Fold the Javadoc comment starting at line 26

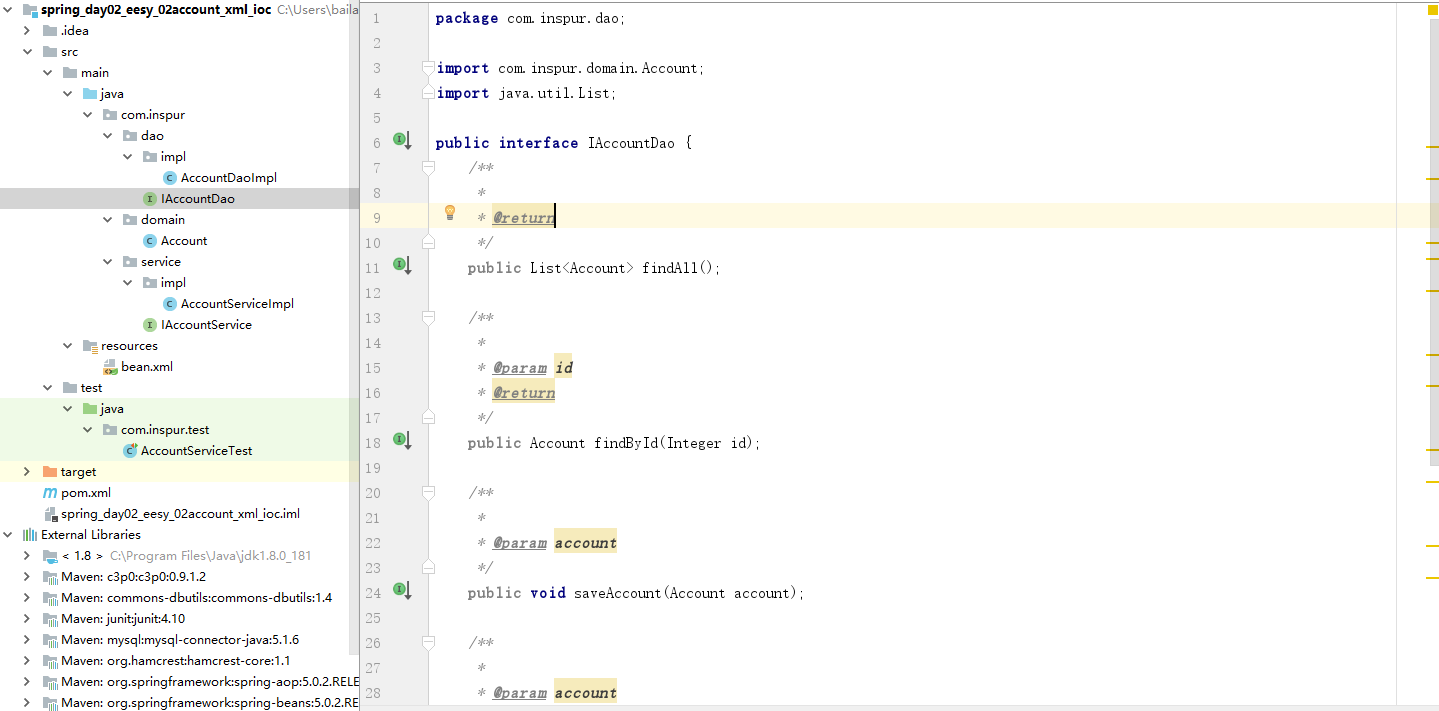click(429, 643)
